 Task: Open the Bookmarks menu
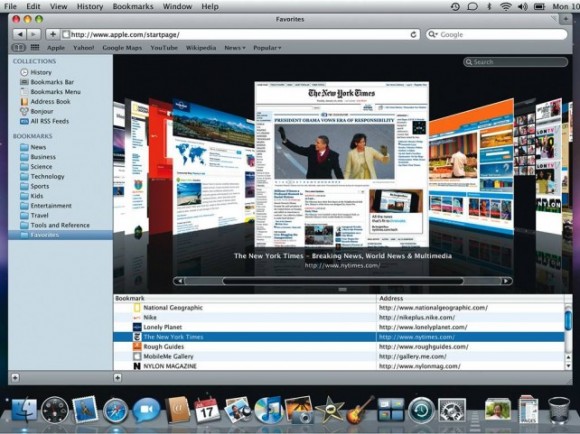pos(133,6)
